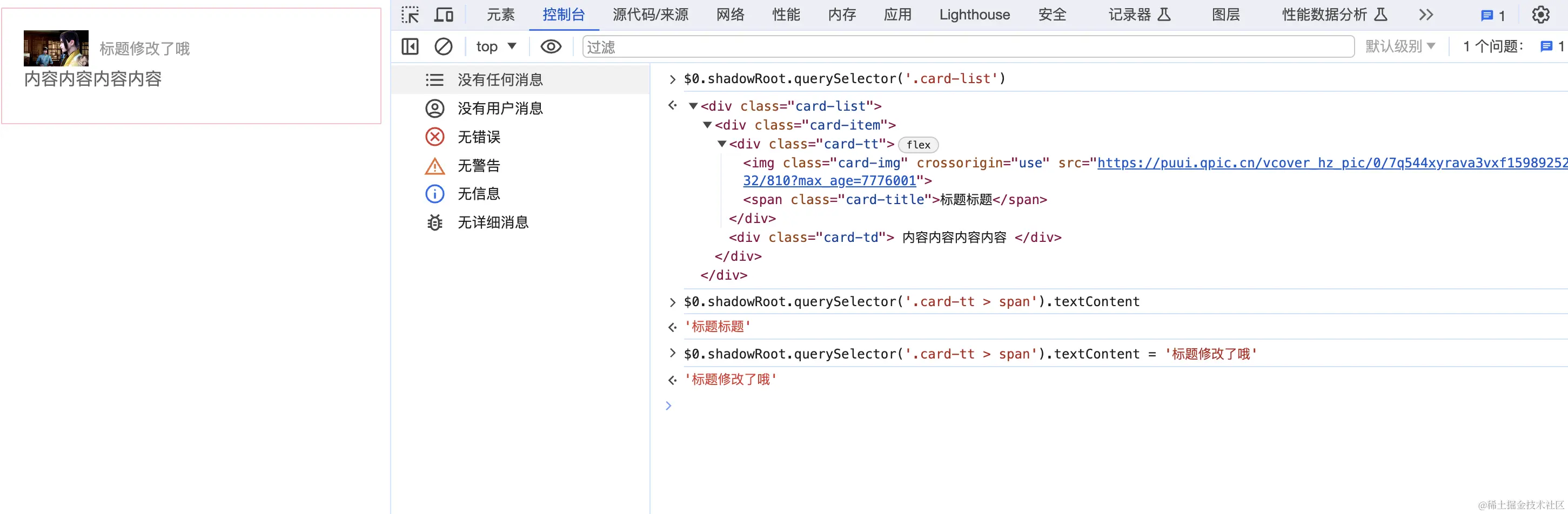Activate the inspect element picker icon

[x=410, y=15]
